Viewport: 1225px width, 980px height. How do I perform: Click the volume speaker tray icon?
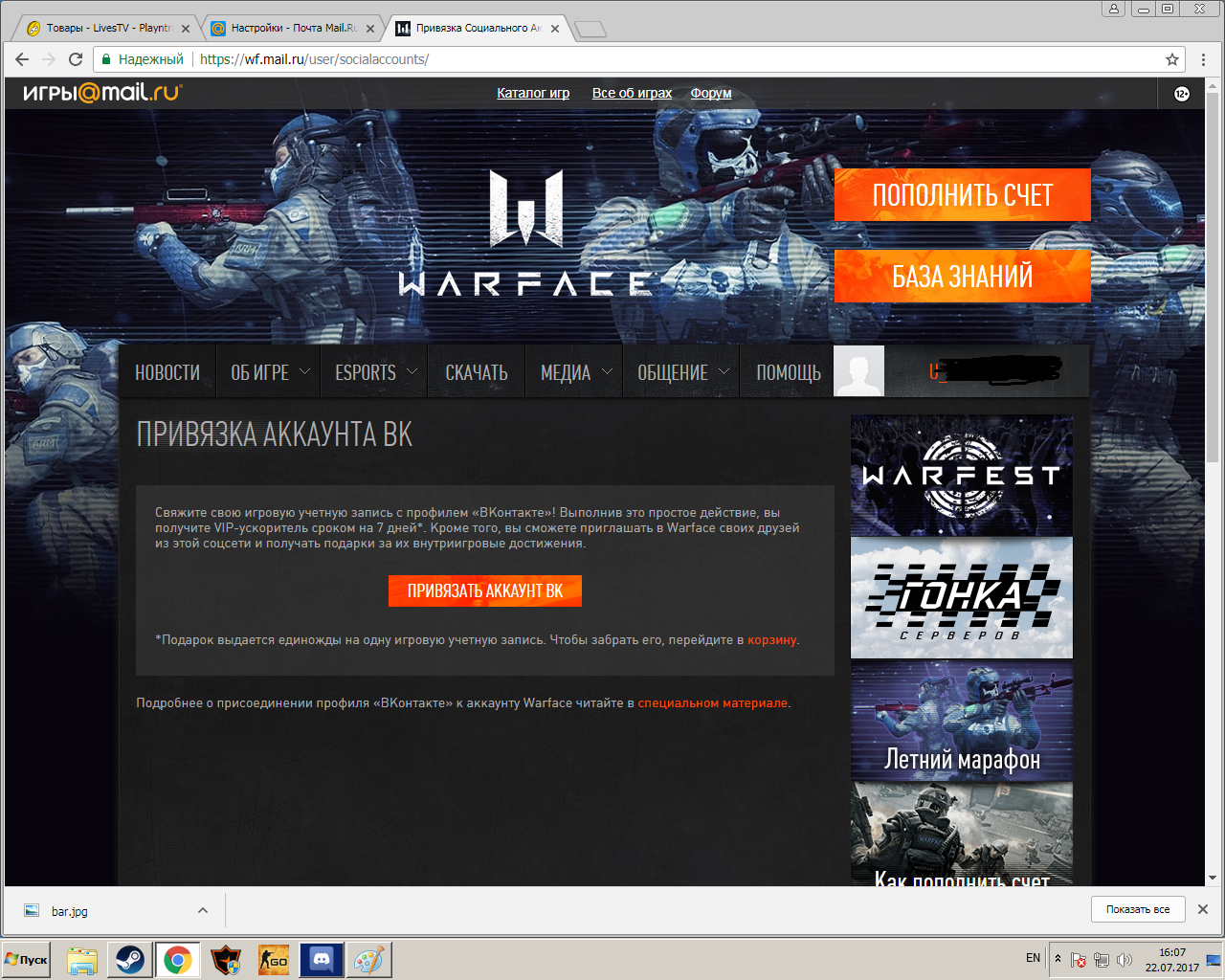point(1125,959)
